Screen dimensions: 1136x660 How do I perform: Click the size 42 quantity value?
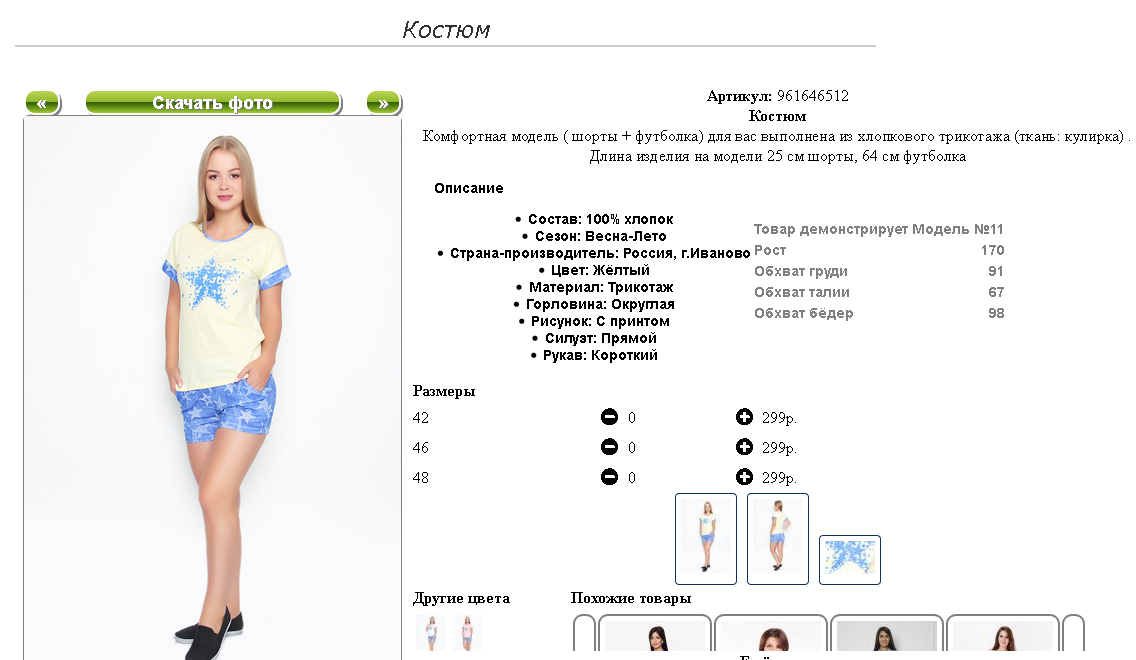(x=632, y=418)
